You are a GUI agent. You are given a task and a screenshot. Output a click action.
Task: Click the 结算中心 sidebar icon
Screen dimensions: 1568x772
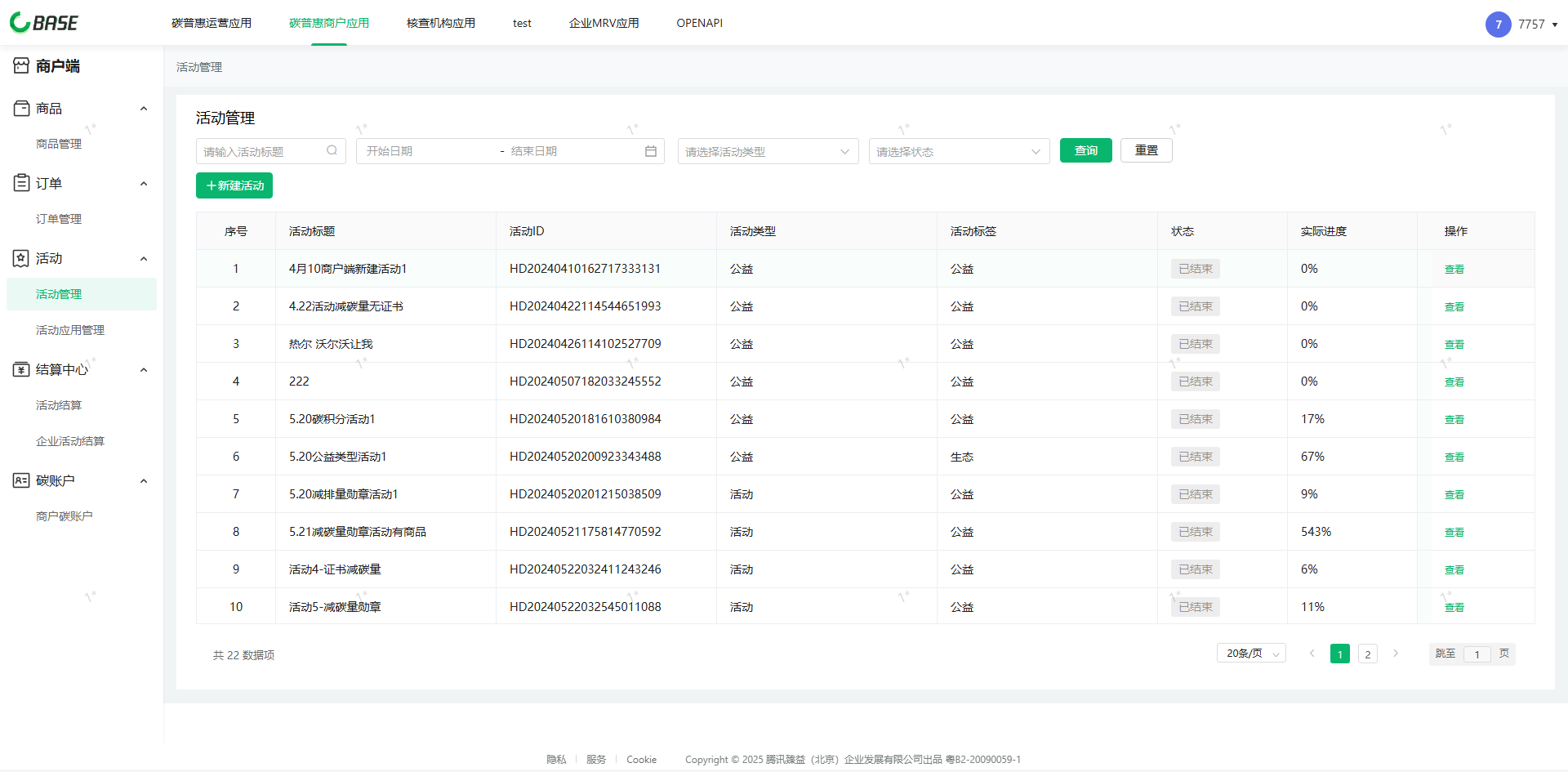21,369
